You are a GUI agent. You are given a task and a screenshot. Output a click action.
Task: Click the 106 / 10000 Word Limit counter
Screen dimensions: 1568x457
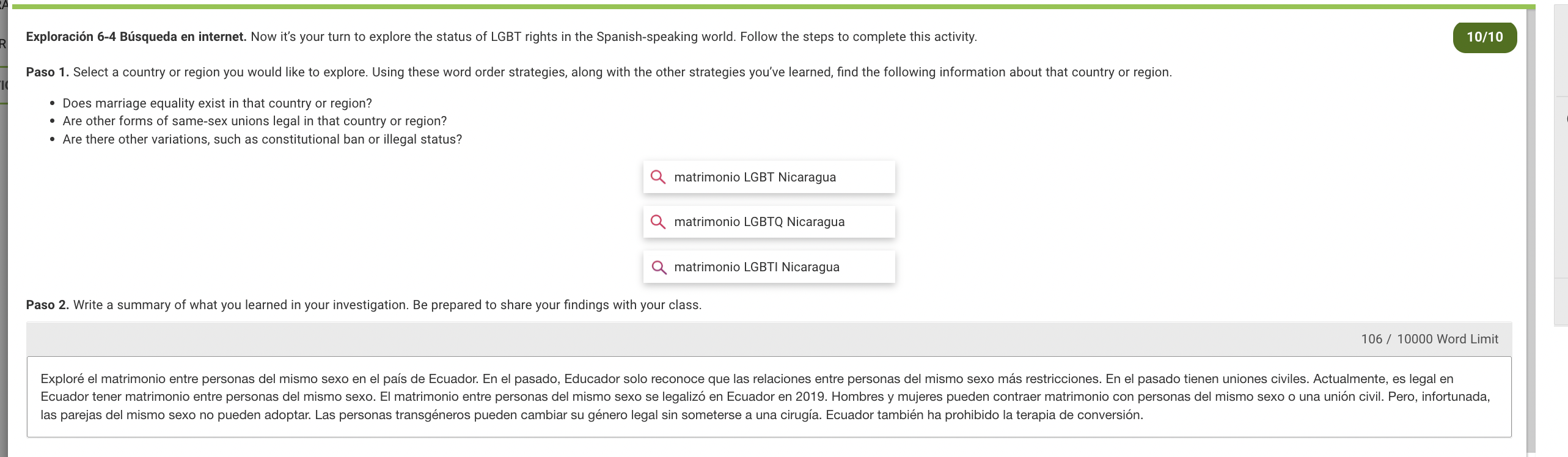click(x=1429, y=339)
